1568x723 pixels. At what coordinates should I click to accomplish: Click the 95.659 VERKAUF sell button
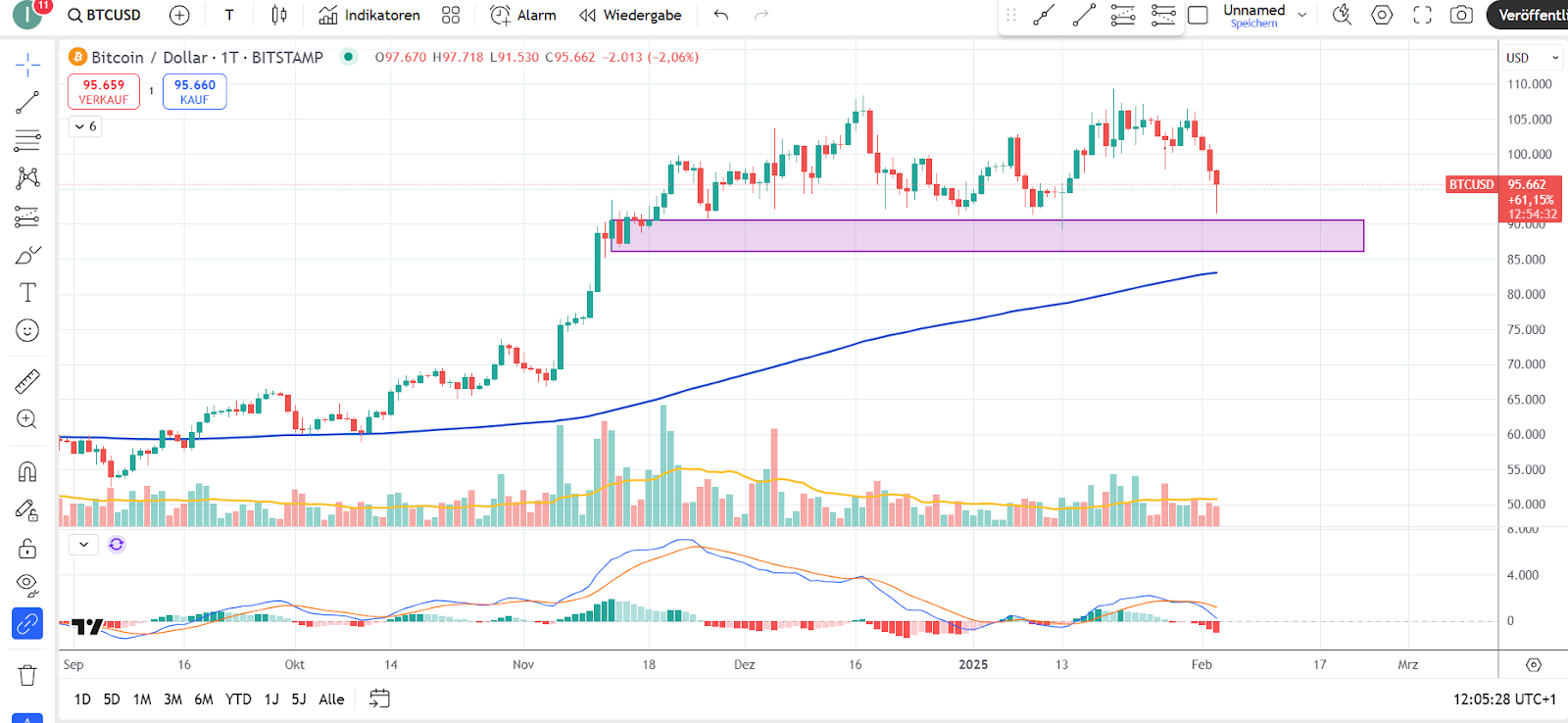coord(104,92)
